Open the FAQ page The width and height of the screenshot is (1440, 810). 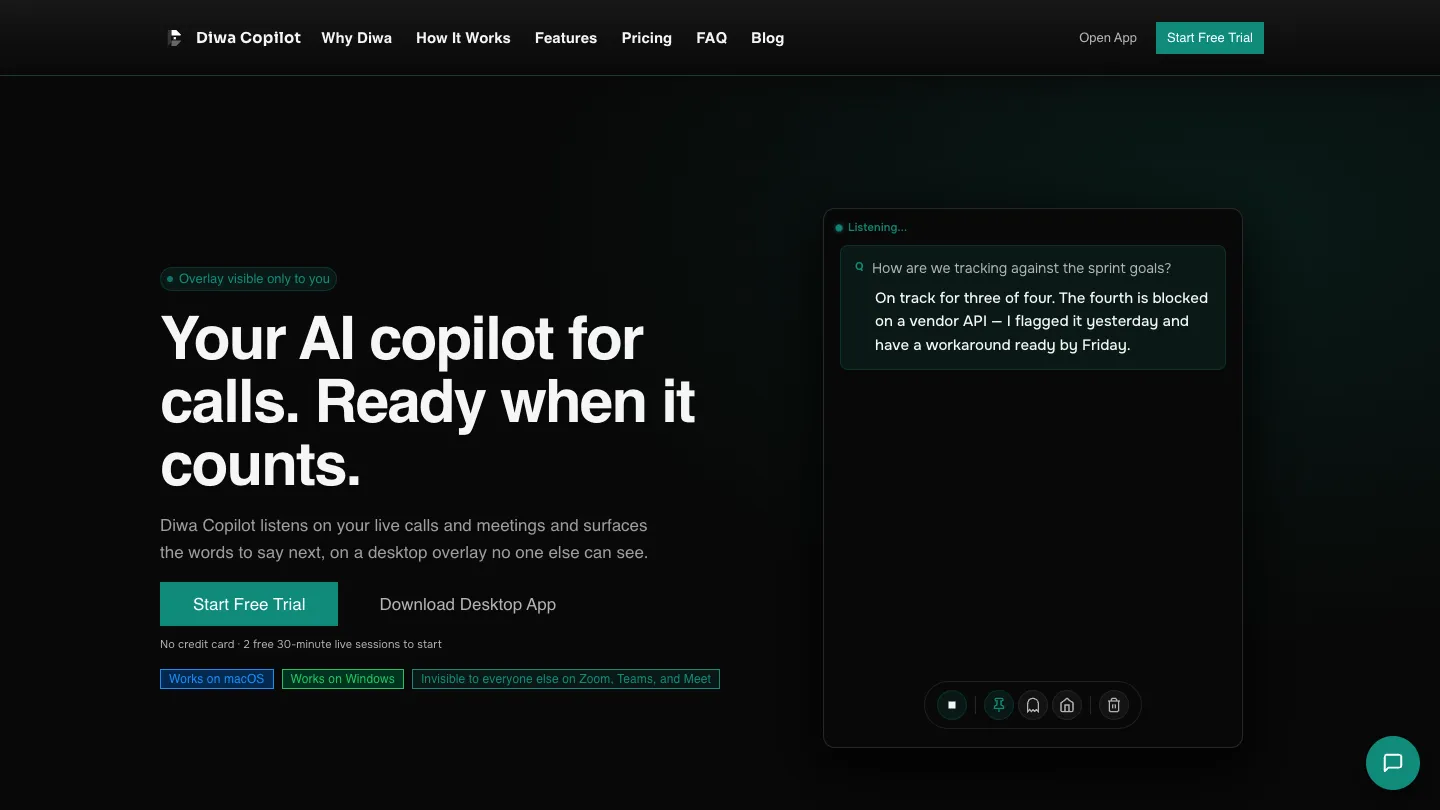click(712, 38)
